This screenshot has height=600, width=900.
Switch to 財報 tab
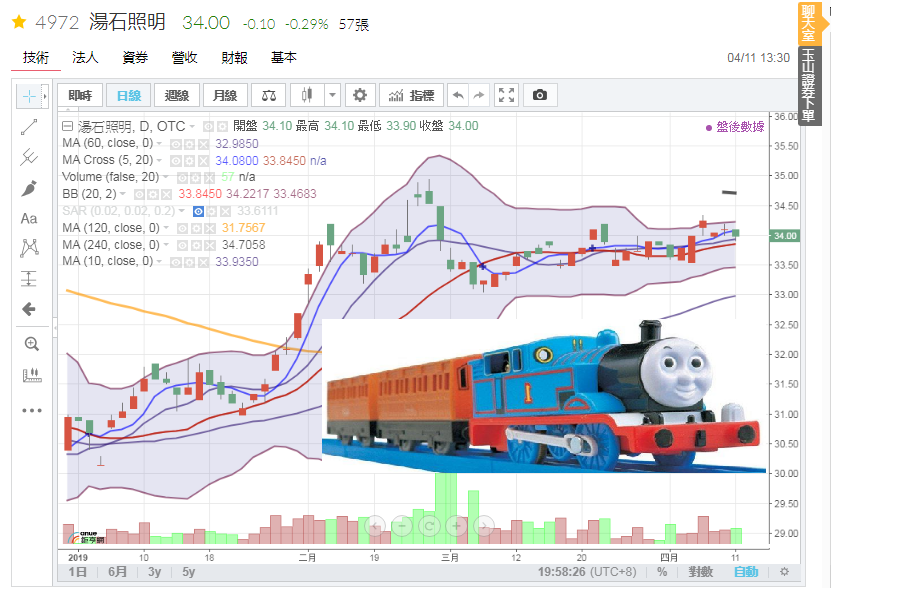tap(234, 57)
